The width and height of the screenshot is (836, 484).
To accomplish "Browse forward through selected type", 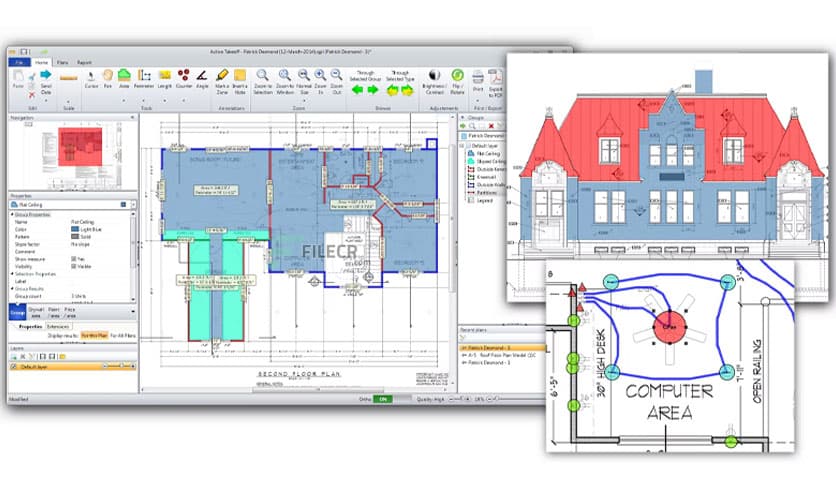I will coord(408,91).
